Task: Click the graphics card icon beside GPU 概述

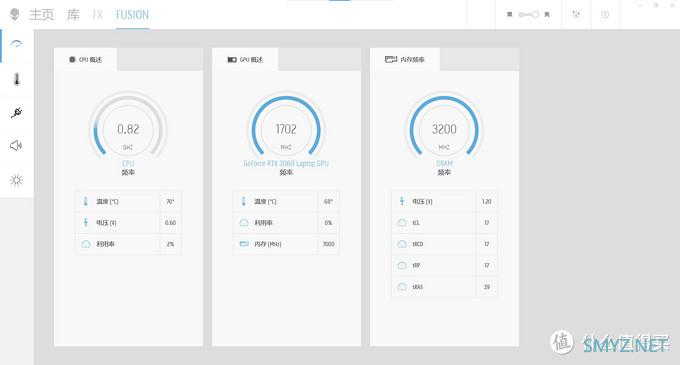Action: (x=232, y=59)
